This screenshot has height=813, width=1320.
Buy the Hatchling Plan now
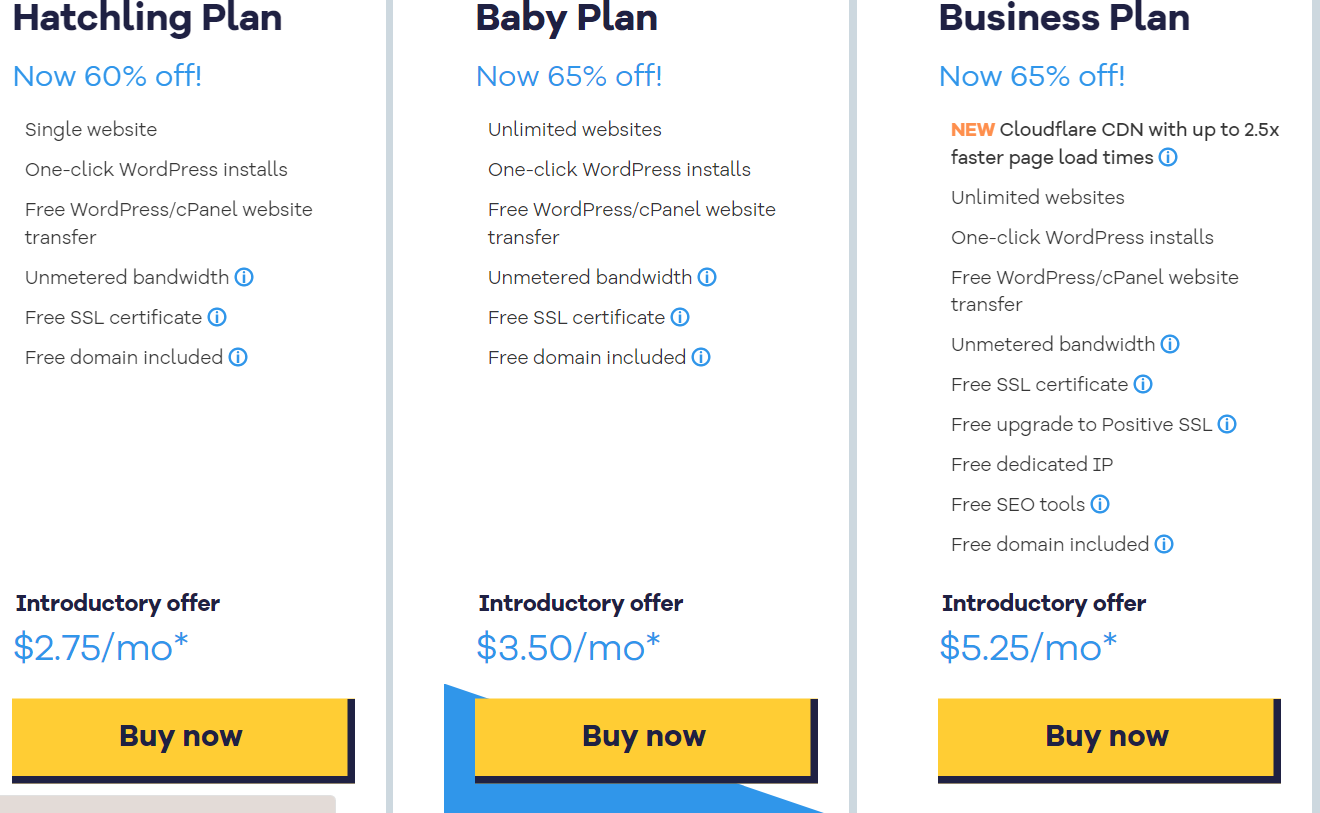[181, 737]
